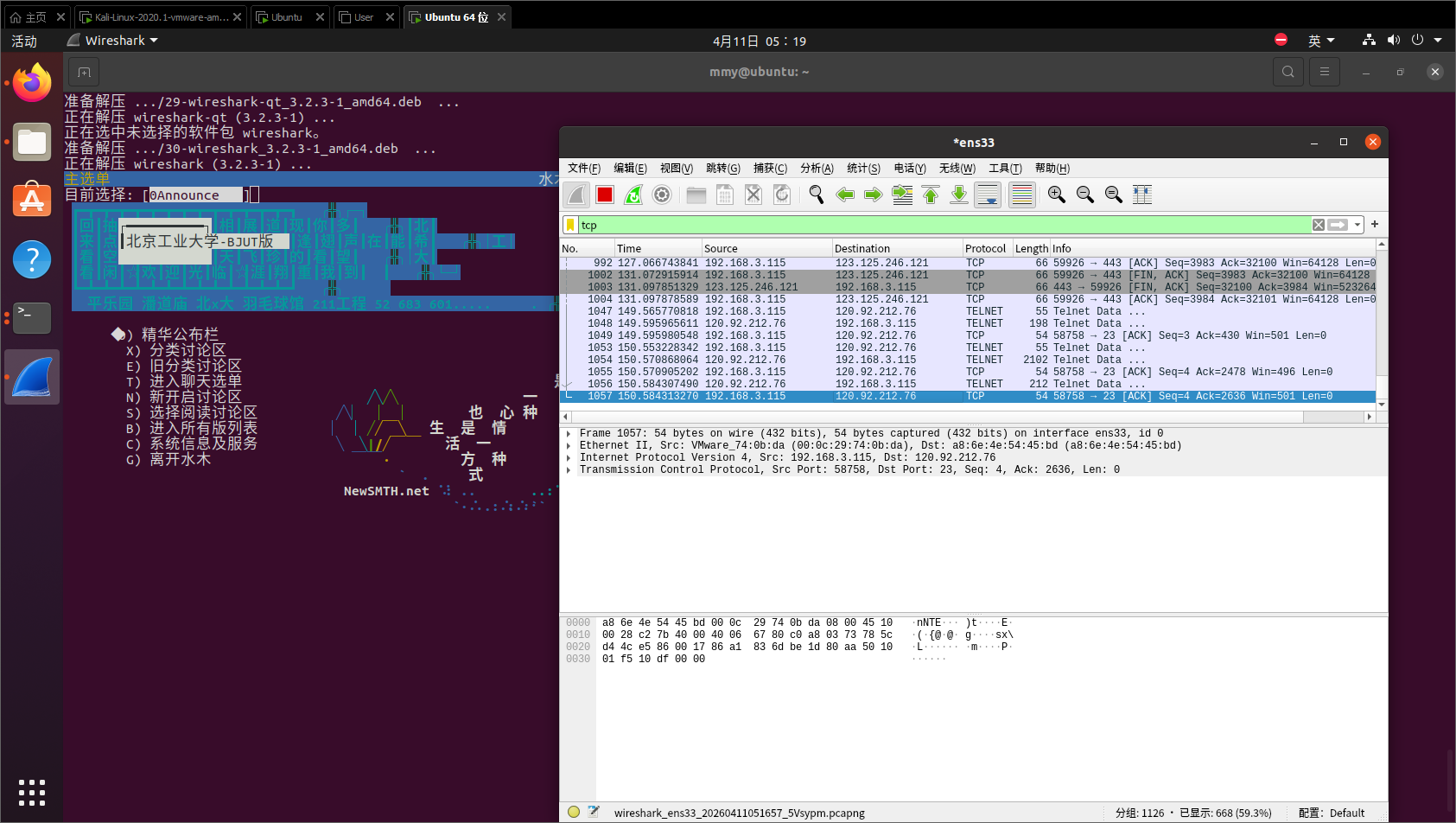Sort packets by Destination column
This screenshot has width=1456, height=823.
[897, 248]
